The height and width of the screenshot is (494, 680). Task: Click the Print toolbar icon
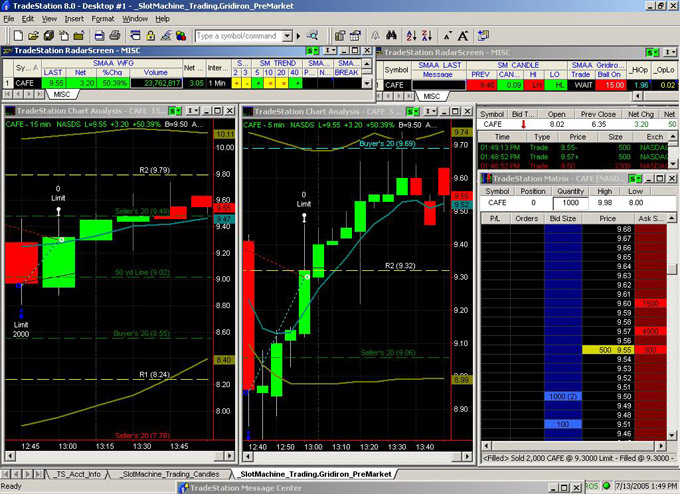point(114,36)
